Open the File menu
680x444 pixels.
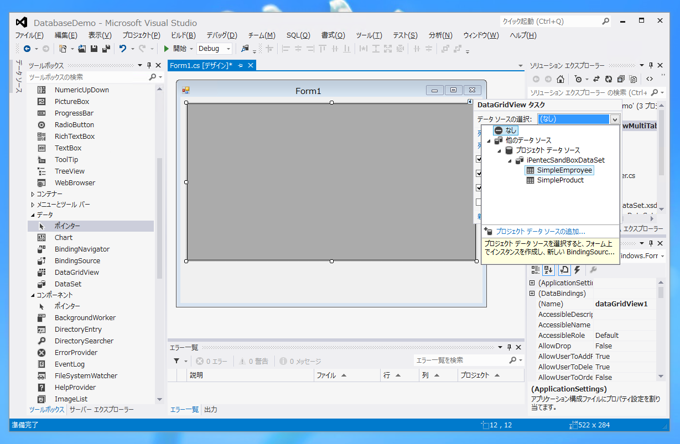29,36
